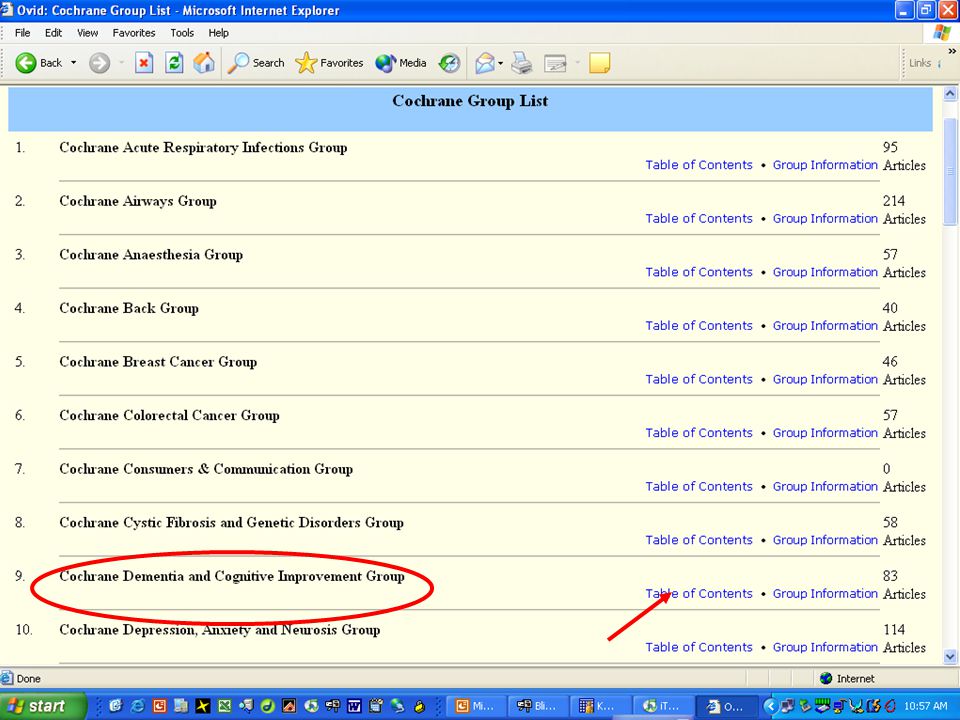Open Group Information for Dementia and Cognitive Improvement Group
The width and height of the screenshot is (960, 720).
pyautogui.click(x=825, y=593)
